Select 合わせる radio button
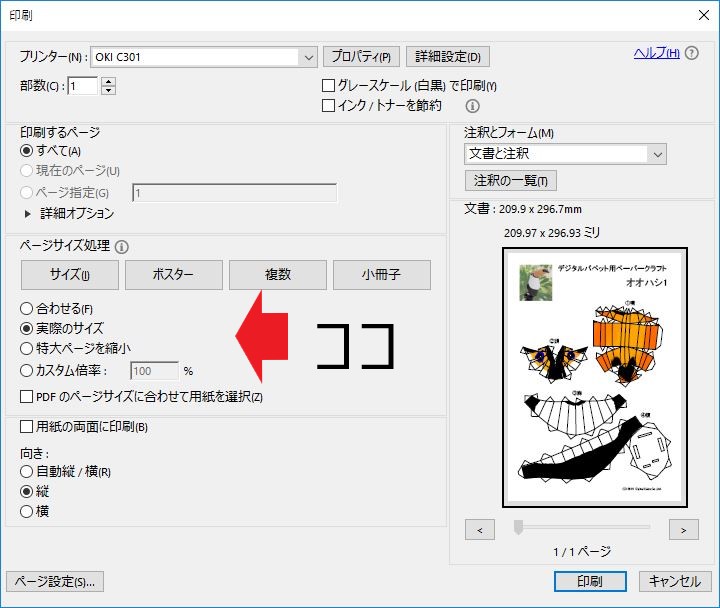The height and width of the screenshot is (608, 720). tap(27, 308)
